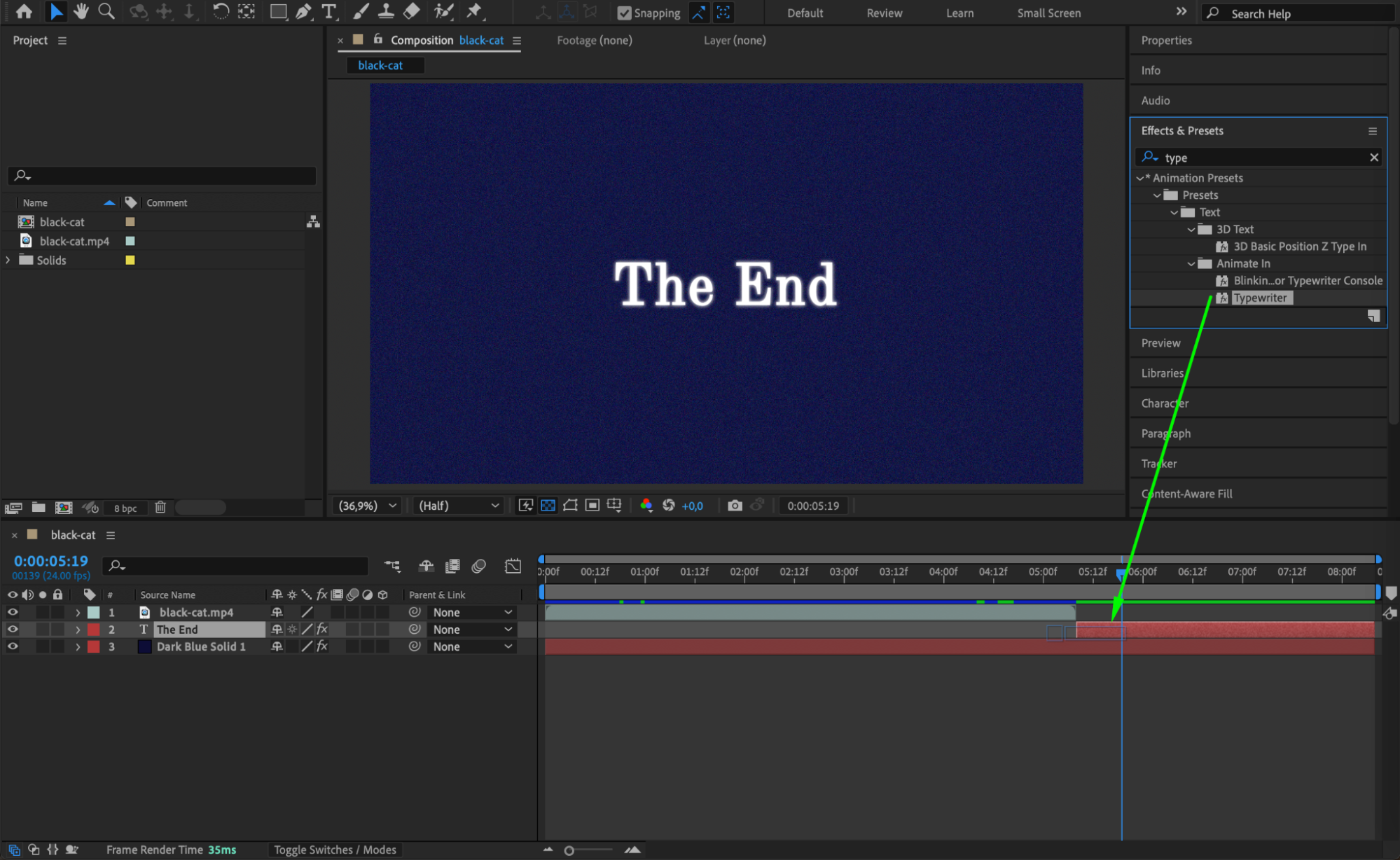Image resolution: width=1400 pixels, height=860 pixels.
Task: Select the Home icon
Action: pos(24,11)
